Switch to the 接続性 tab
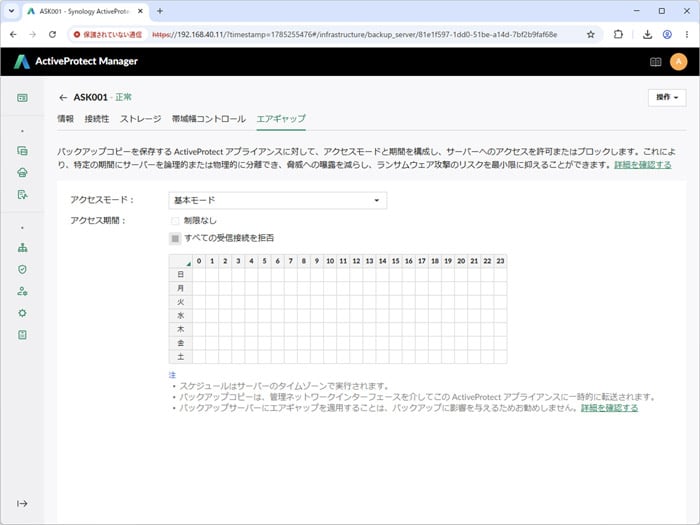The height and width of the screenshot is (525, 700). tap(97, 119)
